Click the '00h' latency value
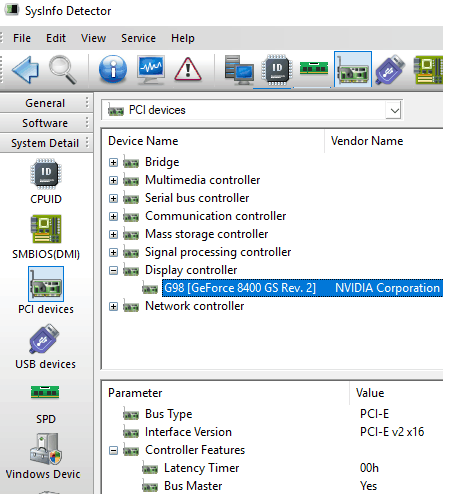450x494 pixels. [369, 468]
